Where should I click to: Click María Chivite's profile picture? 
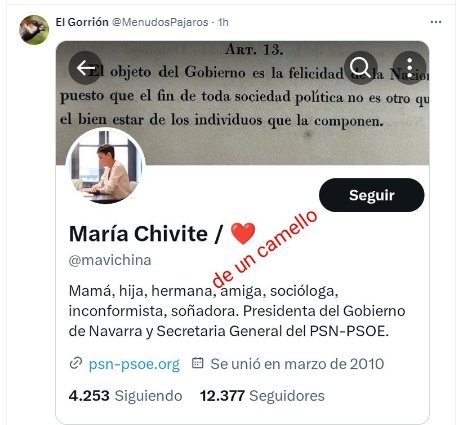(105, 166)
